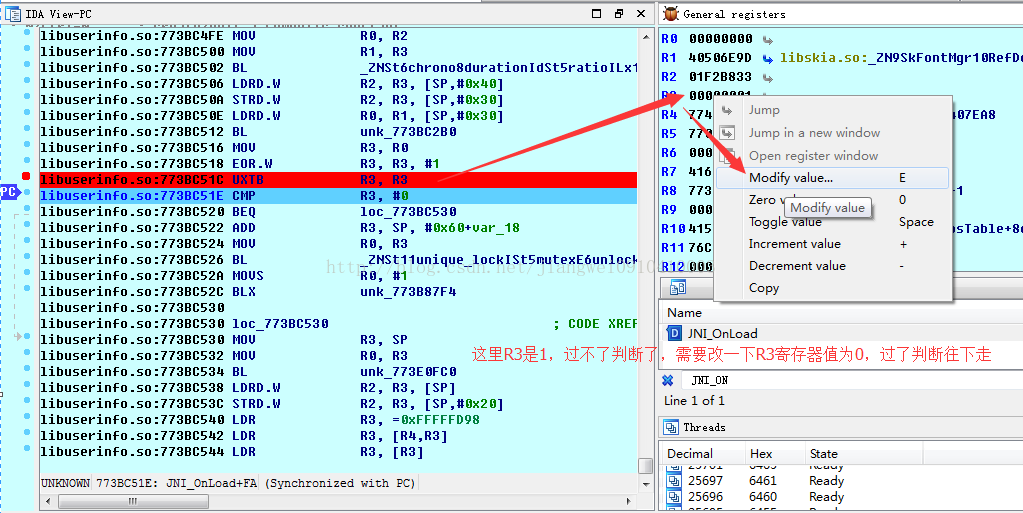Set breakpoint on the dot beside 773BC520 BEQ
This screenshot has width=1023, height=513.
(27, 209)
